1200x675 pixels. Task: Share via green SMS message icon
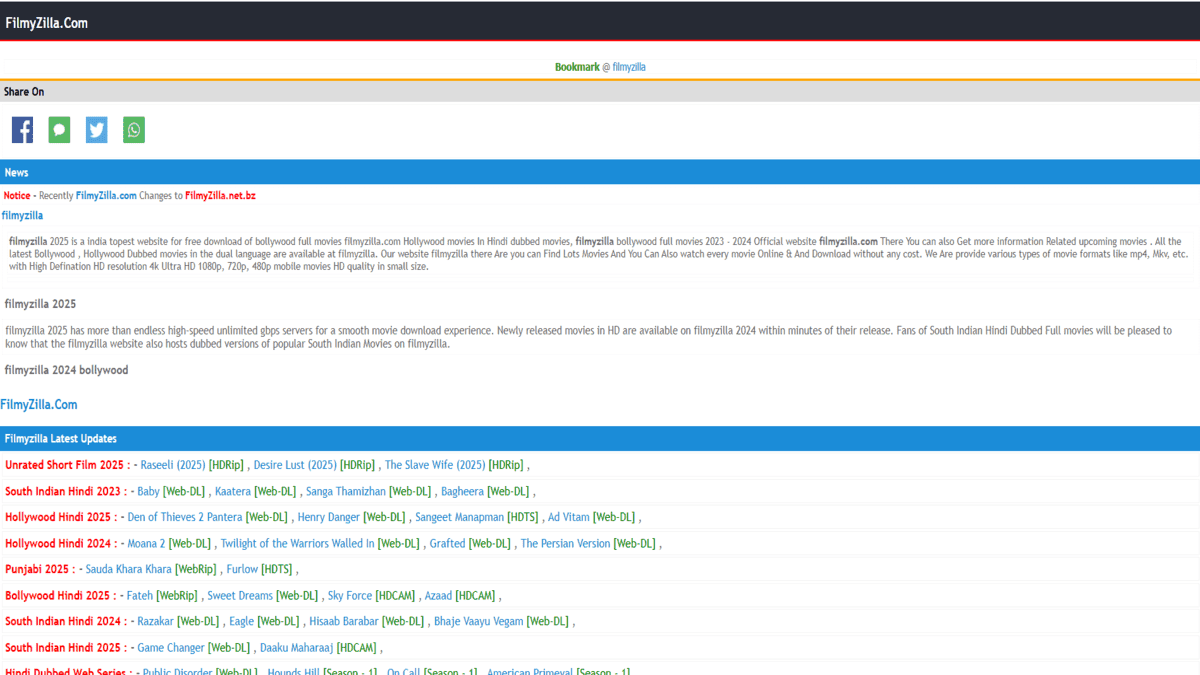point(60,130)
